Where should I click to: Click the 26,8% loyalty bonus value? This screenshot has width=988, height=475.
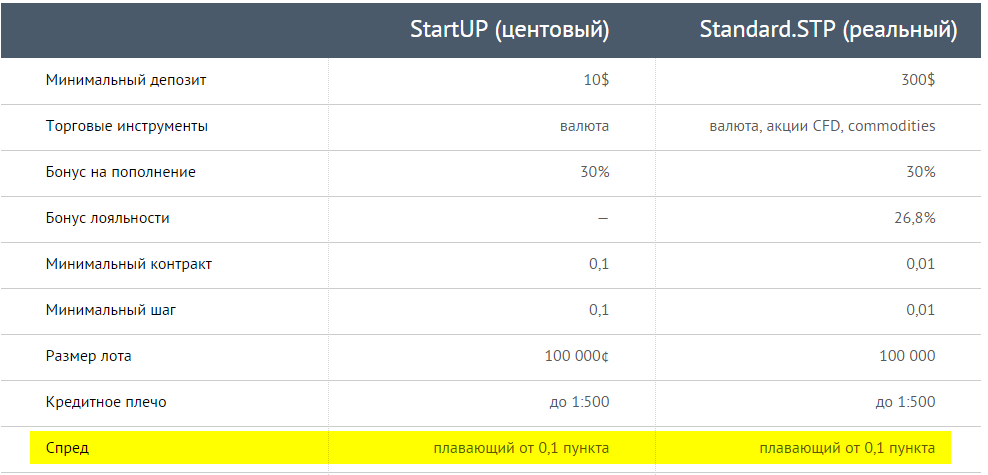[917, 218]
